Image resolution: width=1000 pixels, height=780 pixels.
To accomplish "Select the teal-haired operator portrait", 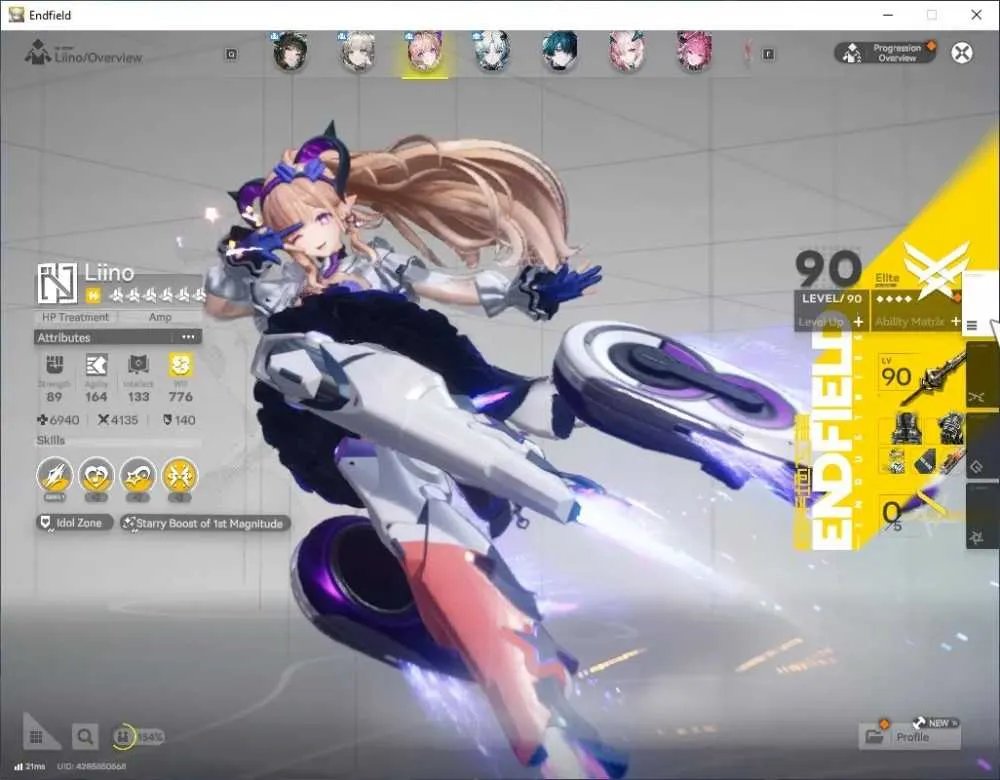I will [559, 52].
